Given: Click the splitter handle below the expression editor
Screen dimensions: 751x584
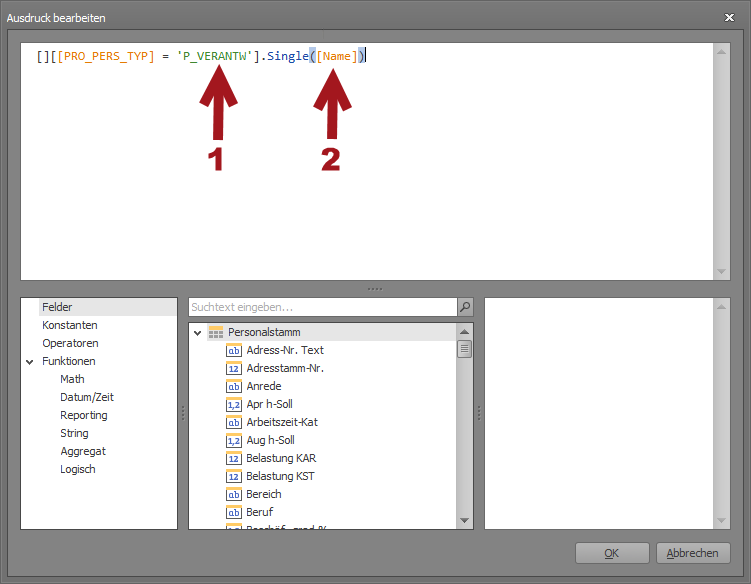Looking at the screenshot, I should (375, 289).
